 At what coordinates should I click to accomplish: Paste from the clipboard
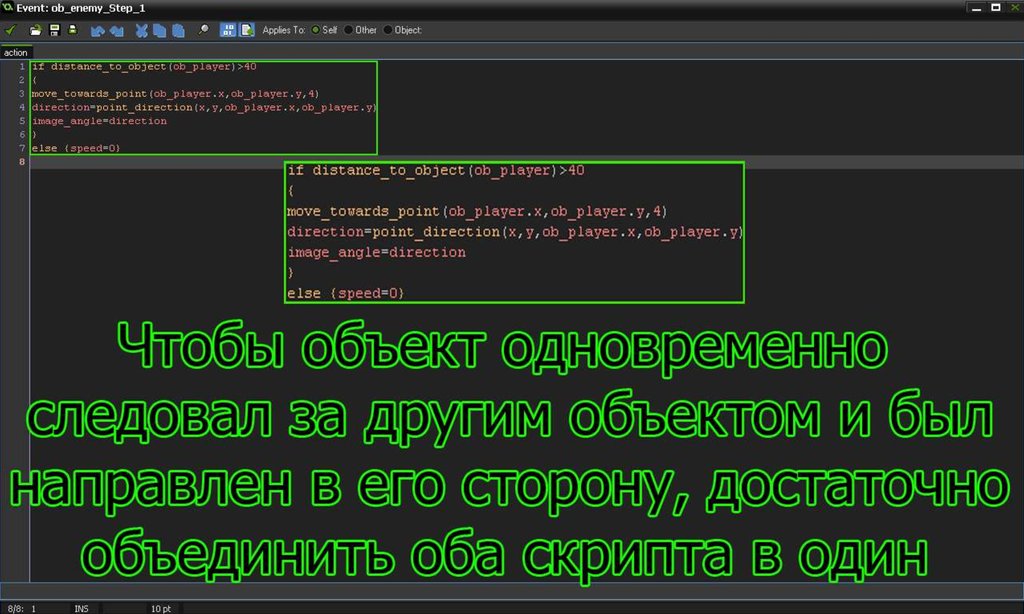click(178, 30)
